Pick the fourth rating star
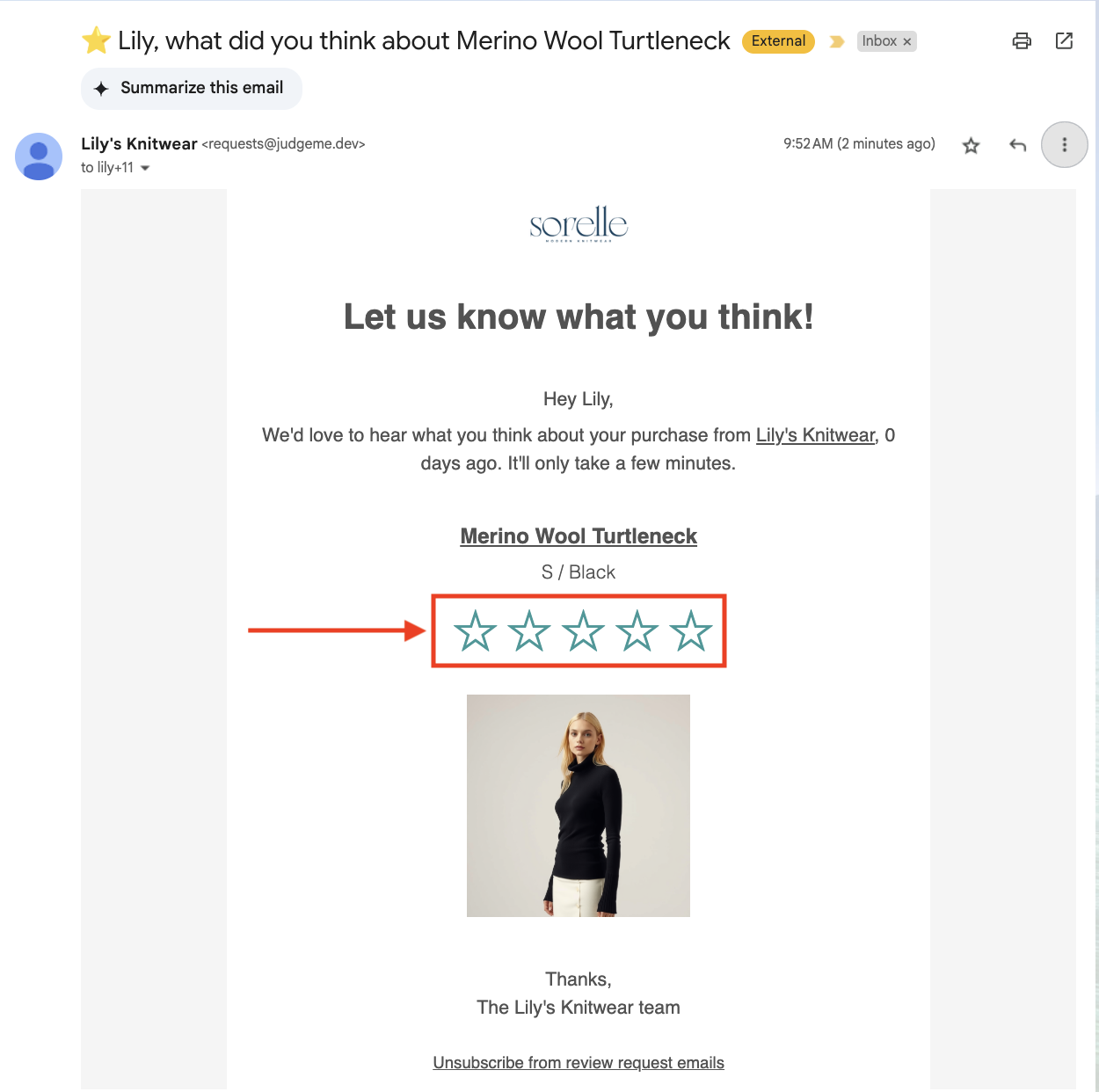This screenshot has width=1099, height=1092. tap(637, 631)
